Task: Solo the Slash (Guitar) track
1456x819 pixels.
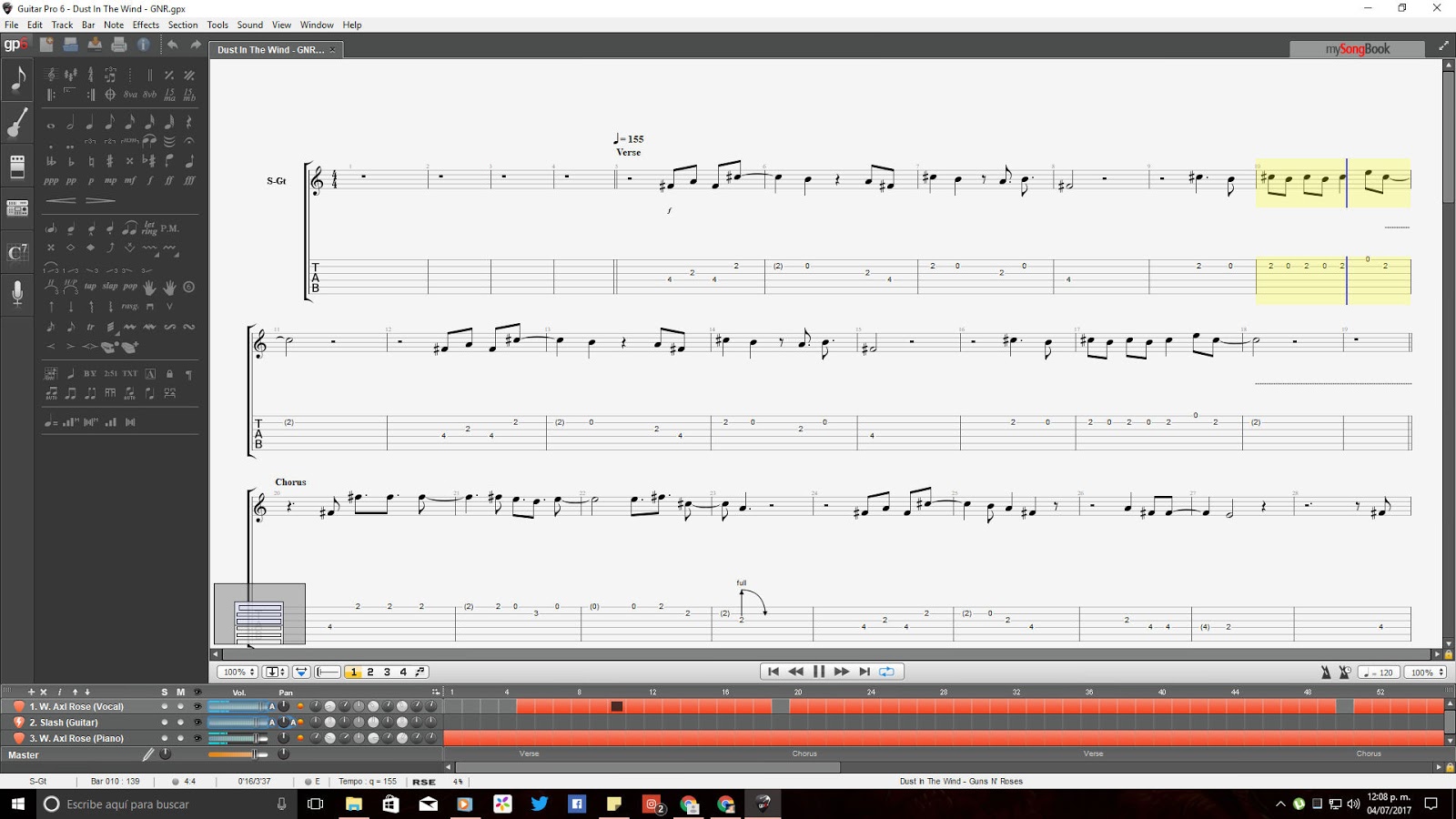Action: pyautogui.click(x=165, y=723)
